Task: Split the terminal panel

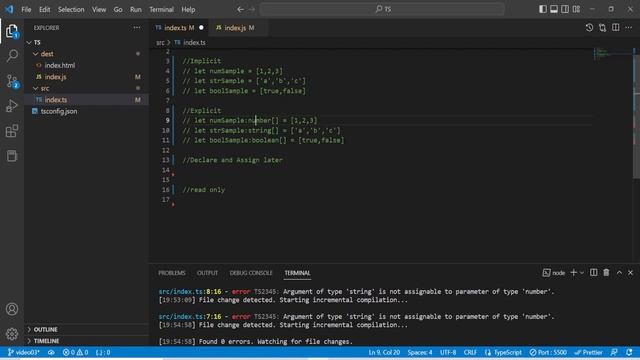Action: click(x=593, y=272)
